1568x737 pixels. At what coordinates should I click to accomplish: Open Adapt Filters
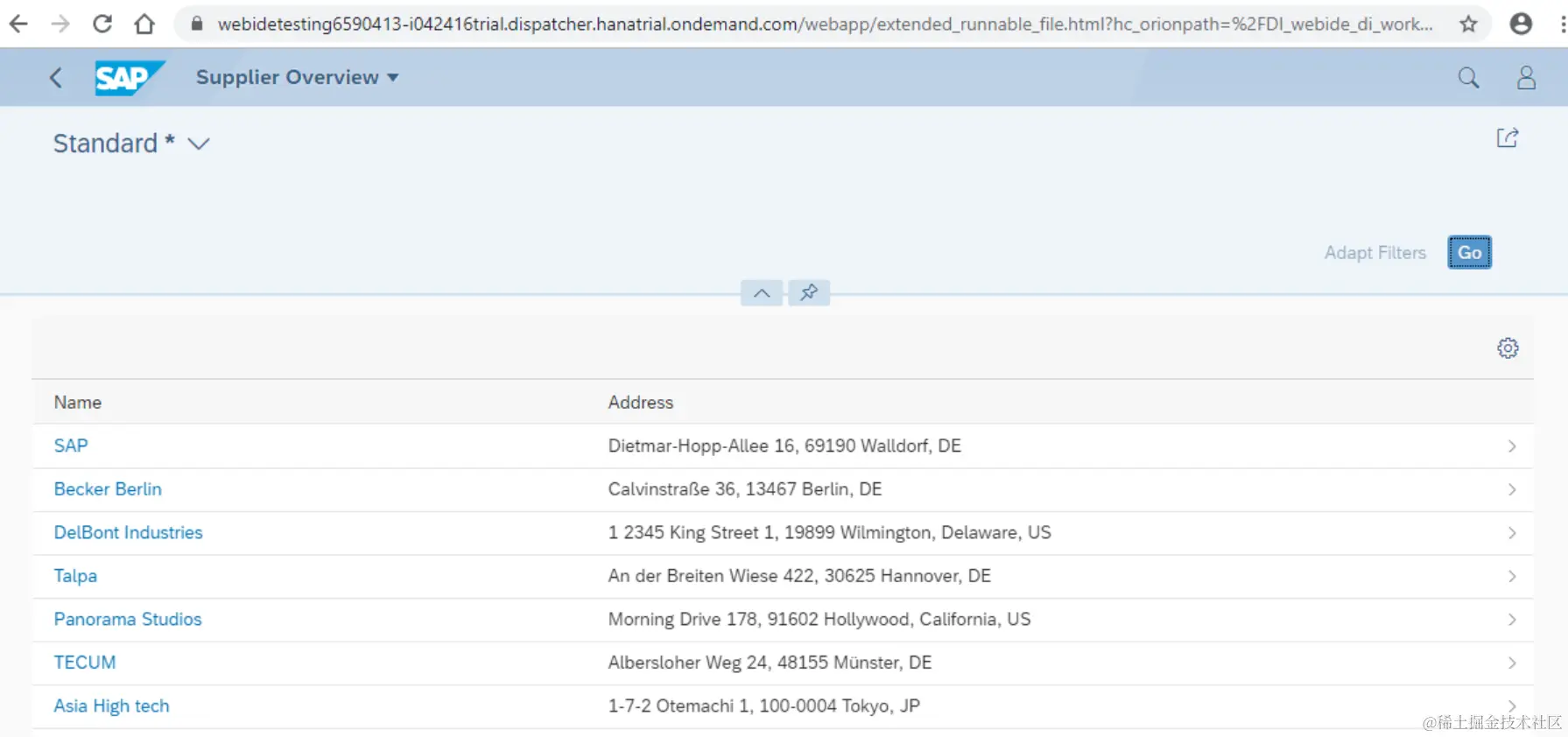point(1375,253)
